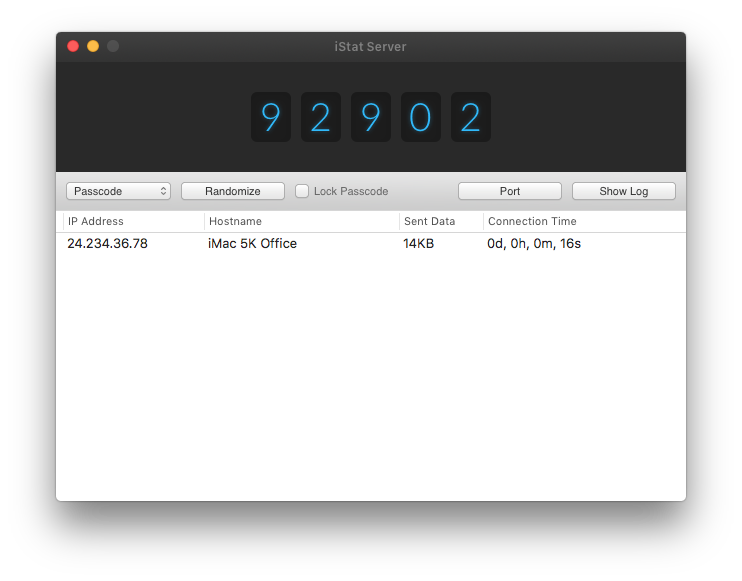Click the passcode digit 0

pyautogui.click(x=421, y=117)
